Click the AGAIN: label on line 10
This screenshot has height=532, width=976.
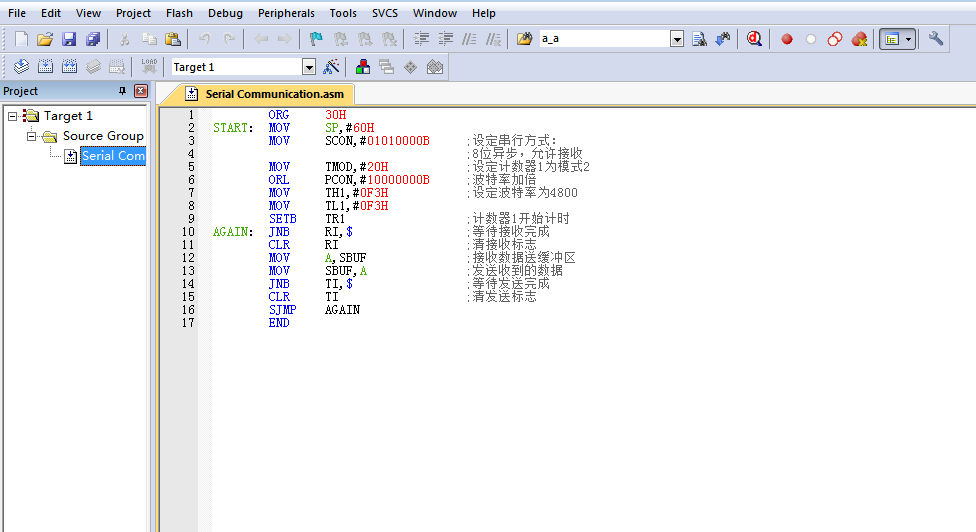tap(233, 232)
